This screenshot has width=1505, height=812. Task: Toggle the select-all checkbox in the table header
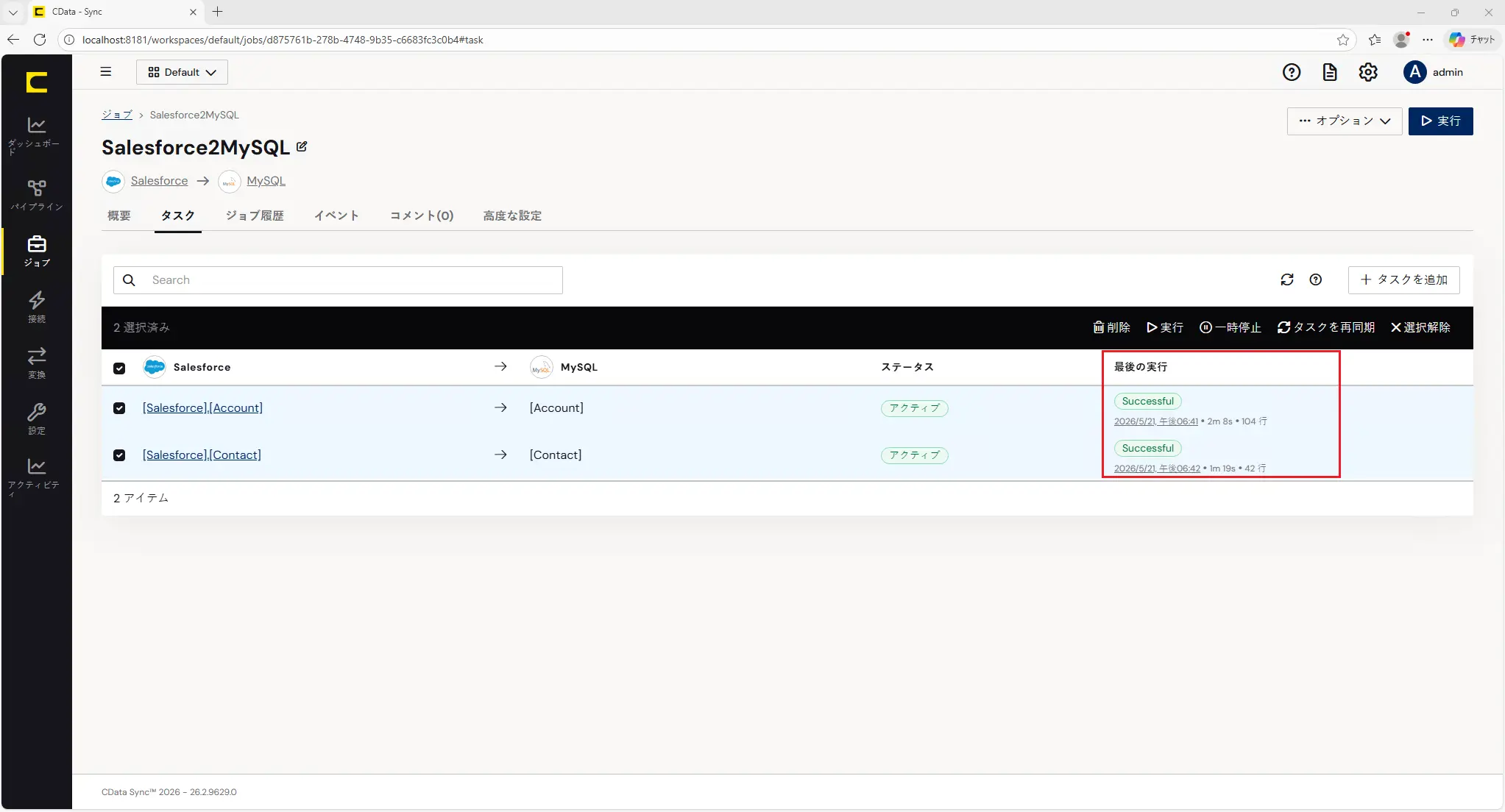[119, 368]
